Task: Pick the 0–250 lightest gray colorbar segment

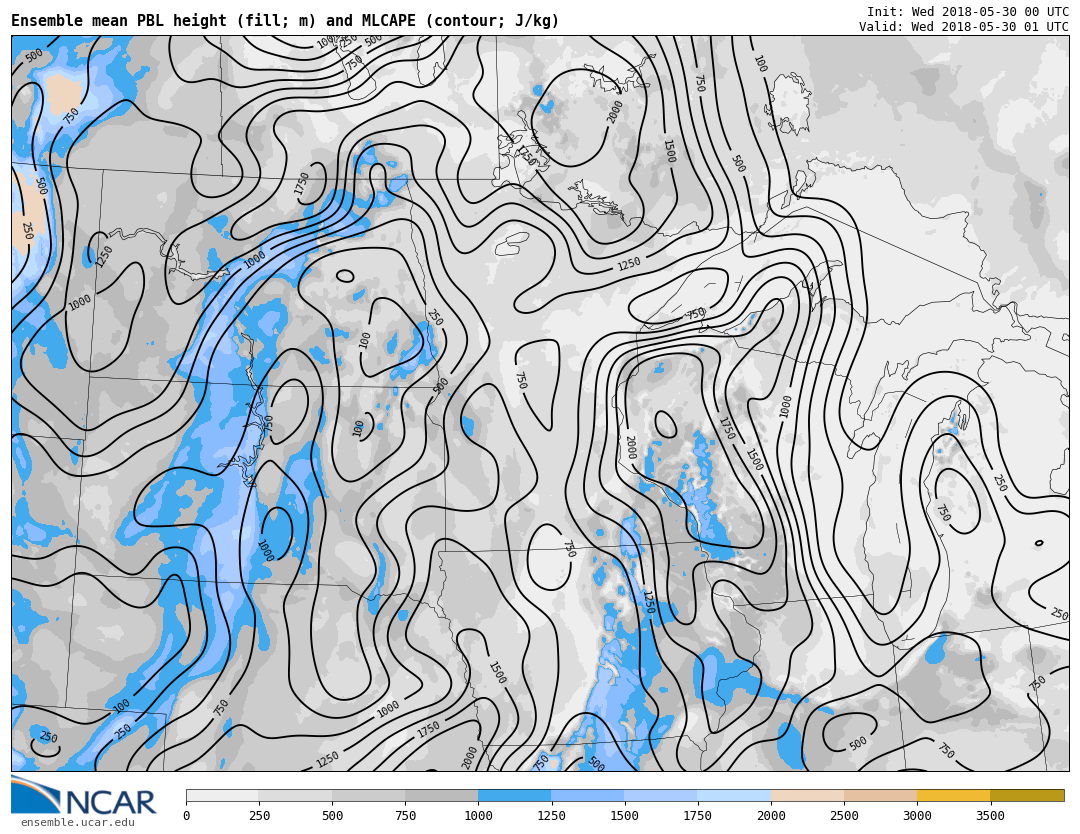Action: [x=222, y=796]
